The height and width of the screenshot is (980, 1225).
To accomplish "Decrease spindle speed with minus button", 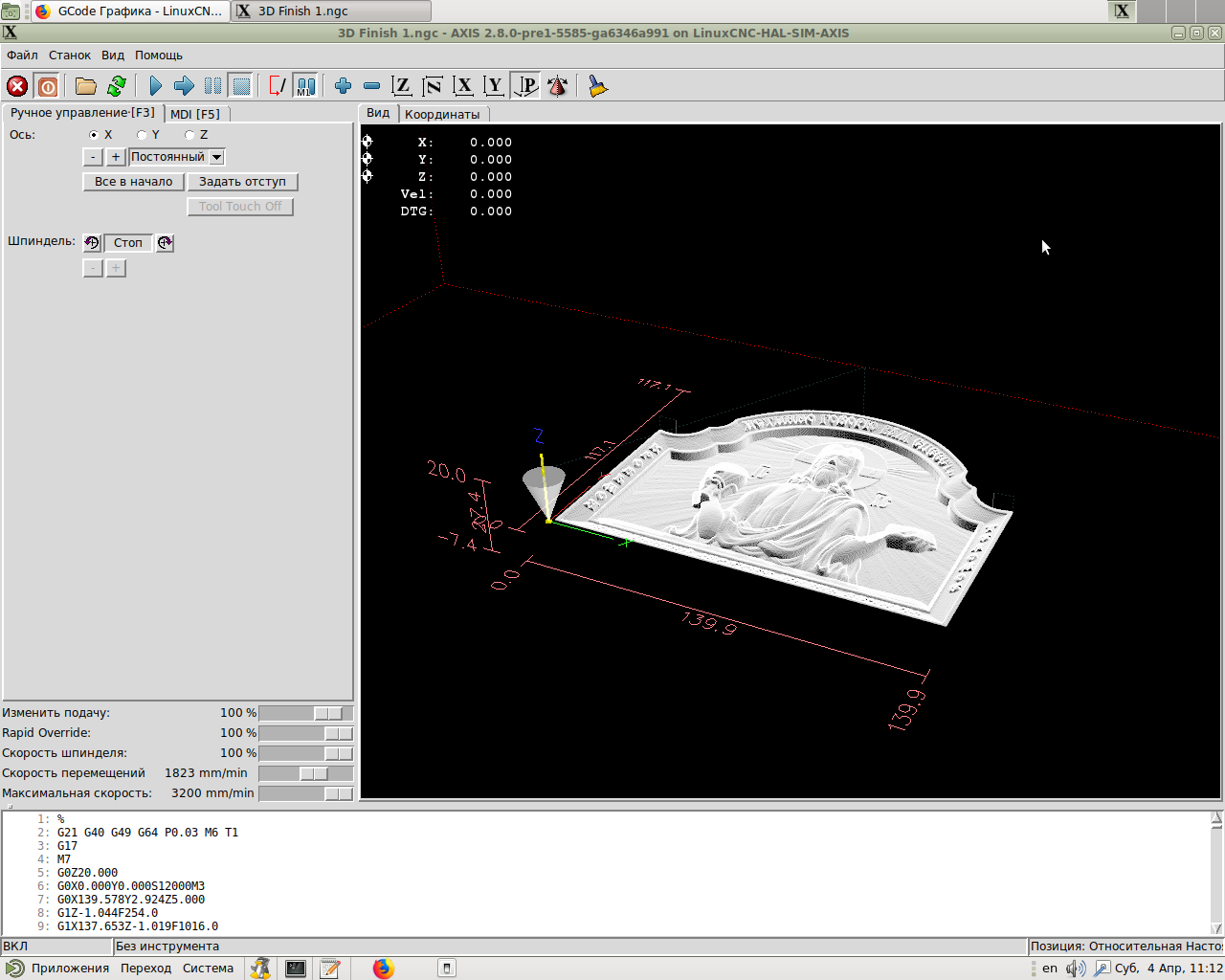I will pyautogui.click(x=93, y=269).
